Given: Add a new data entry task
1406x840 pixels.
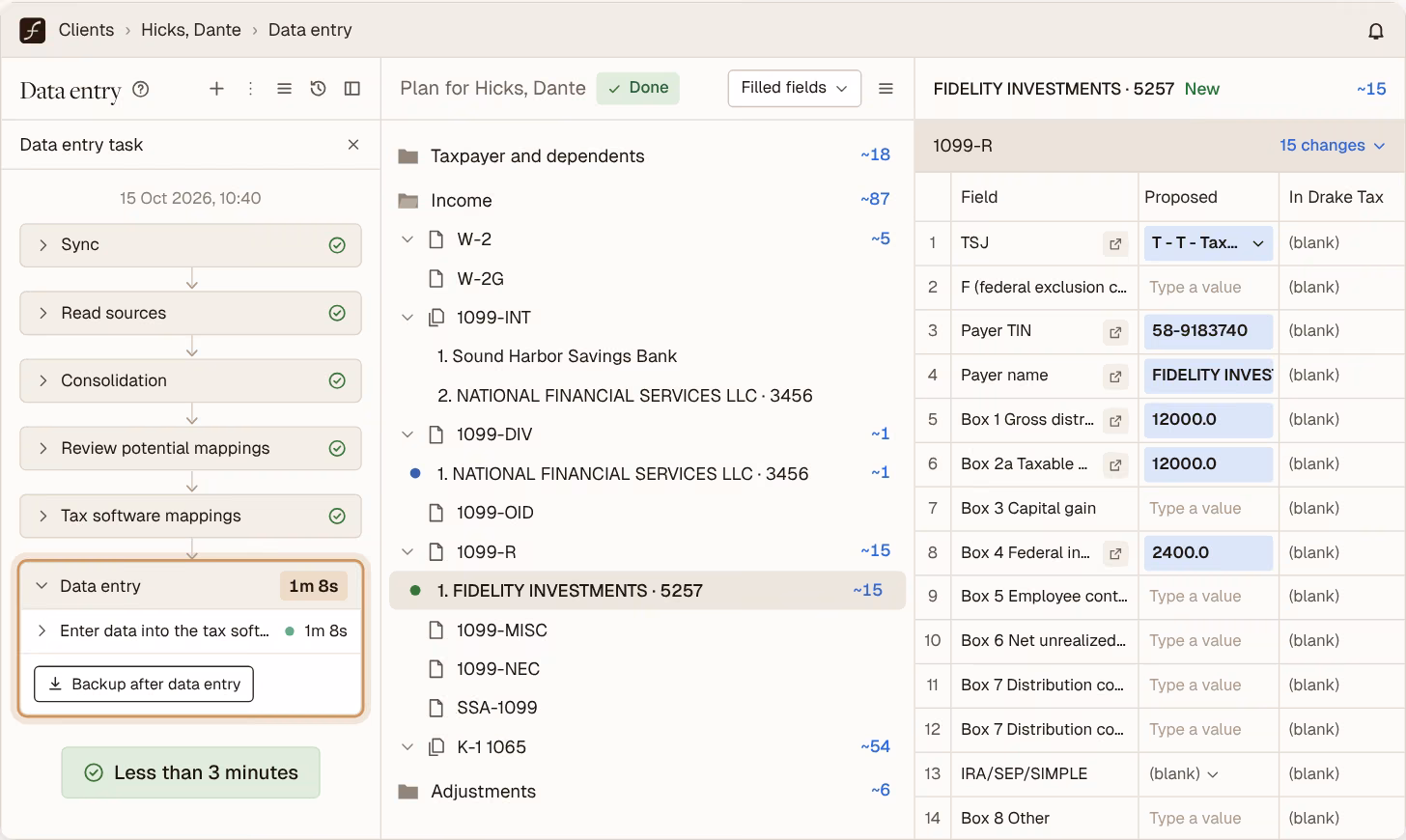Looking at the screenshot, I should point(216,89).
